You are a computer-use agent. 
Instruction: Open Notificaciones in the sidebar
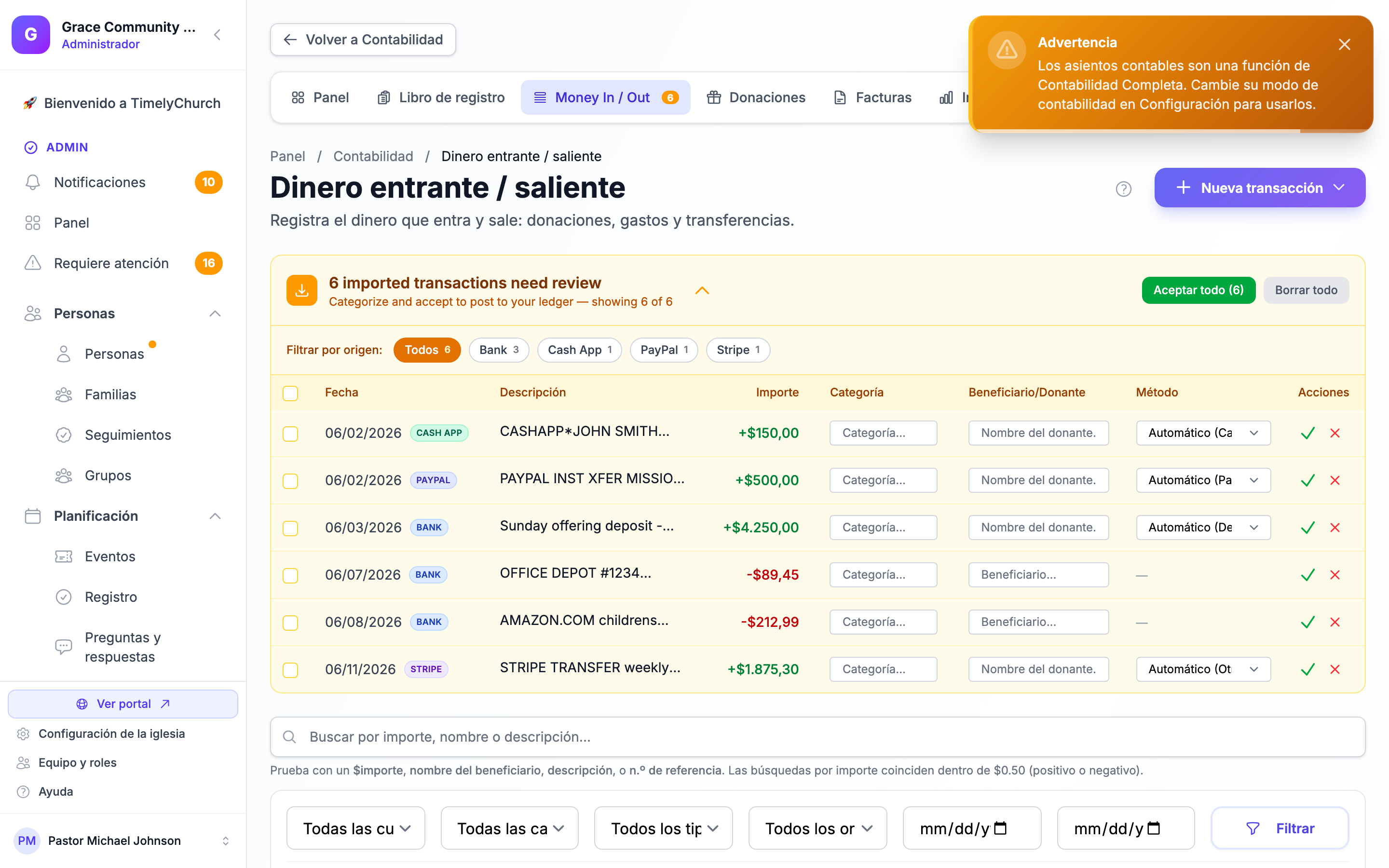123,183
